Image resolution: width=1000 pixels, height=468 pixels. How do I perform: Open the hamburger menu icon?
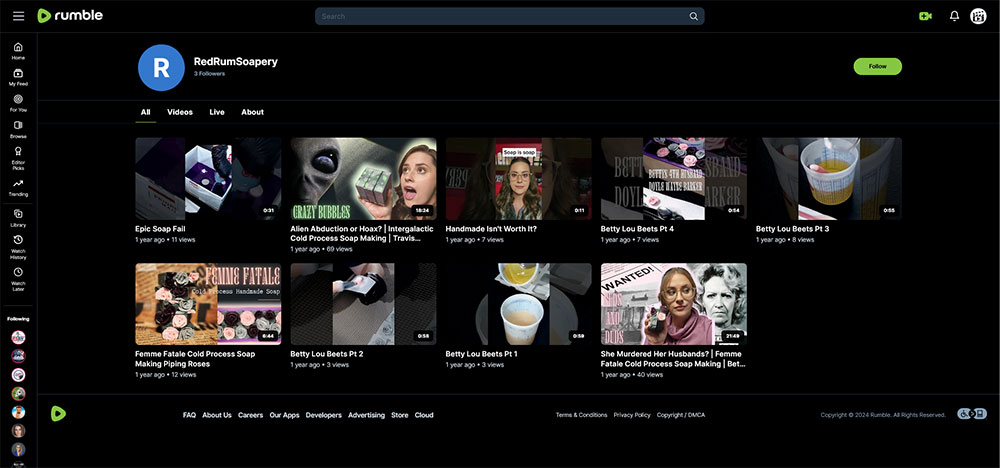pos(18,16)
